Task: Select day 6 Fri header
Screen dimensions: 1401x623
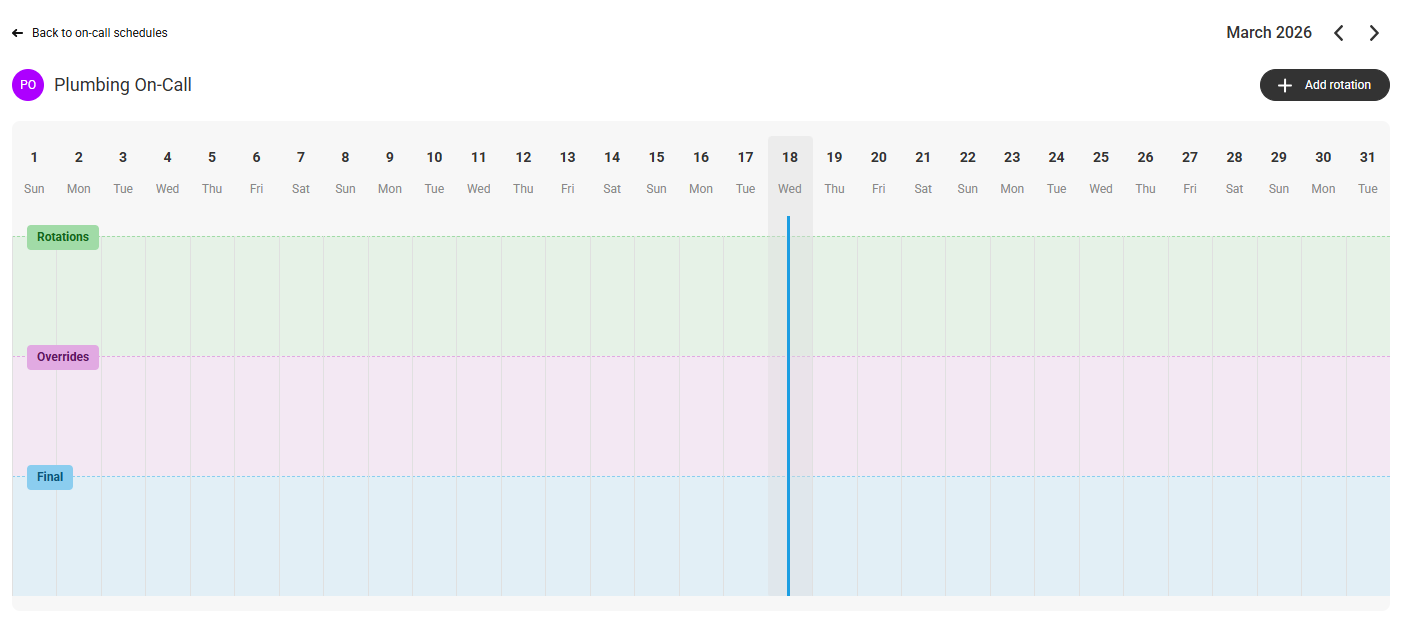Action: pyautogui.click(x=257, y=172)
